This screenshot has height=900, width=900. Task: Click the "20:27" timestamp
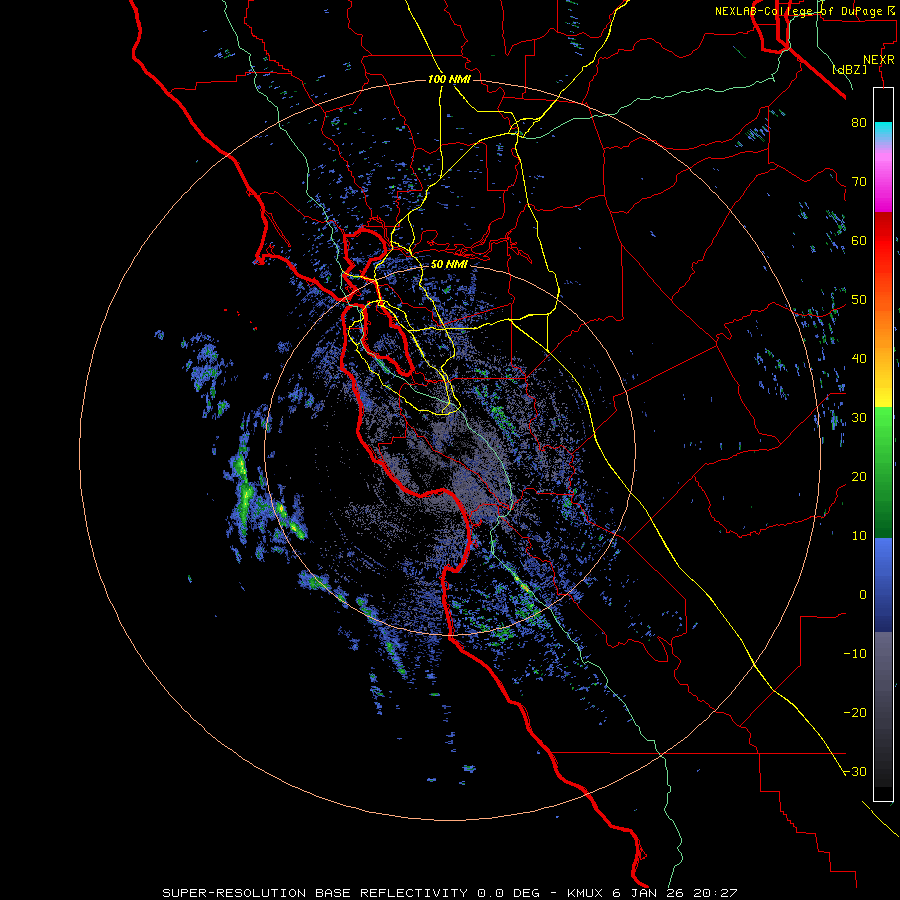715,893
